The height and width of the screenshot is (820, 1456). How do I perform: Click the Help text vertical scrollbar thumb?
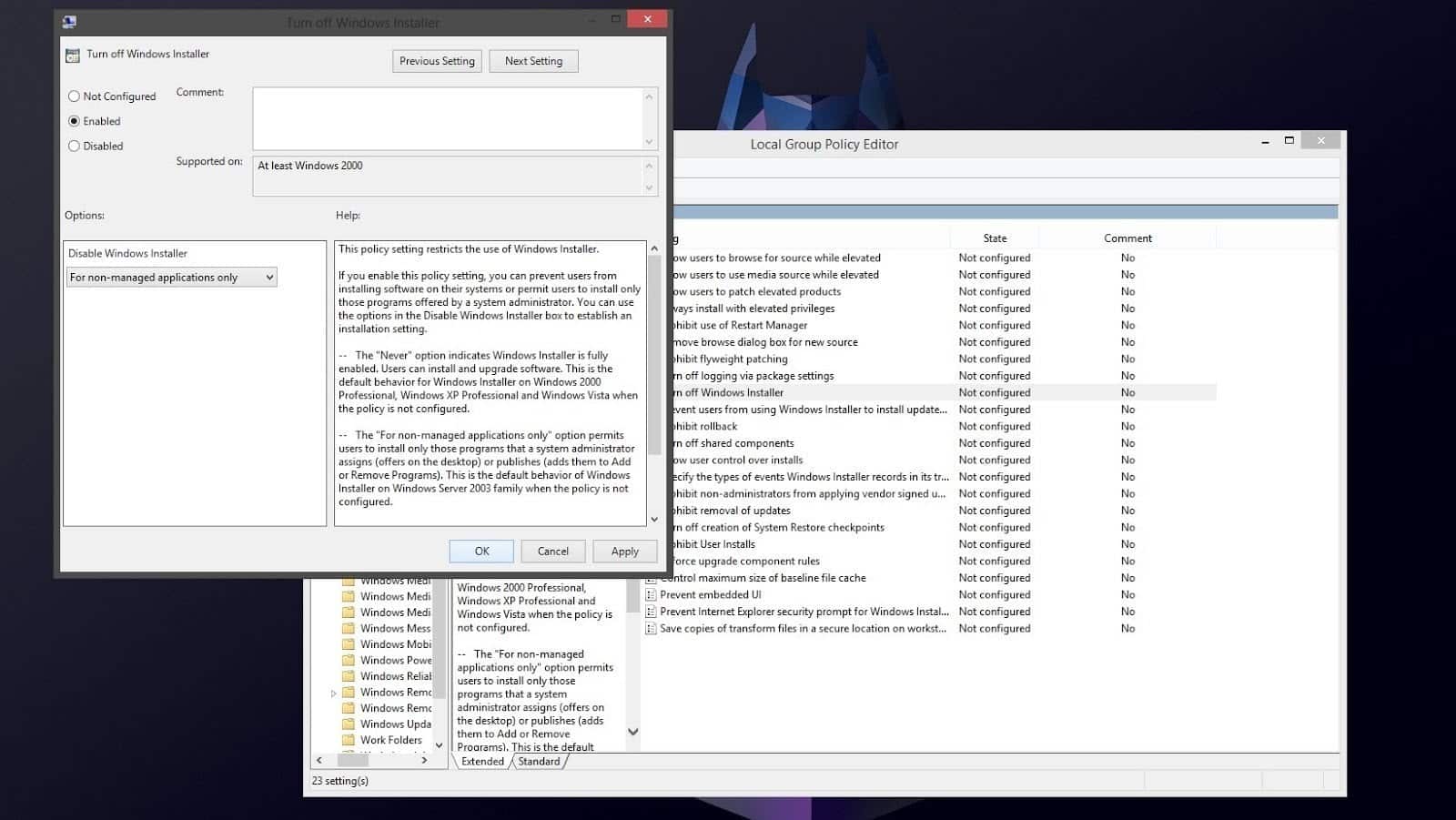[653, 355]
